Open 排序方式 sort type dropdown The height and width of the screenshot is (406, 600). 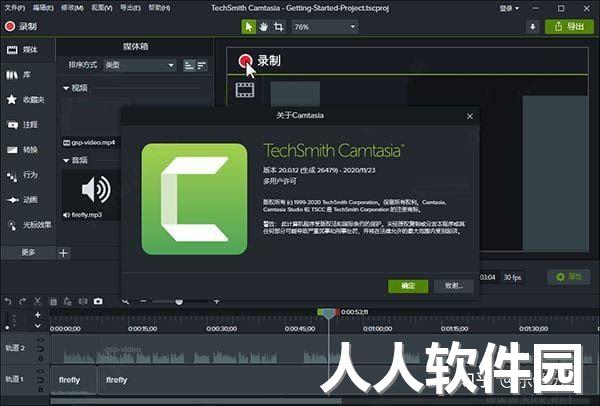pyautogui.click(x=140, y=65)
